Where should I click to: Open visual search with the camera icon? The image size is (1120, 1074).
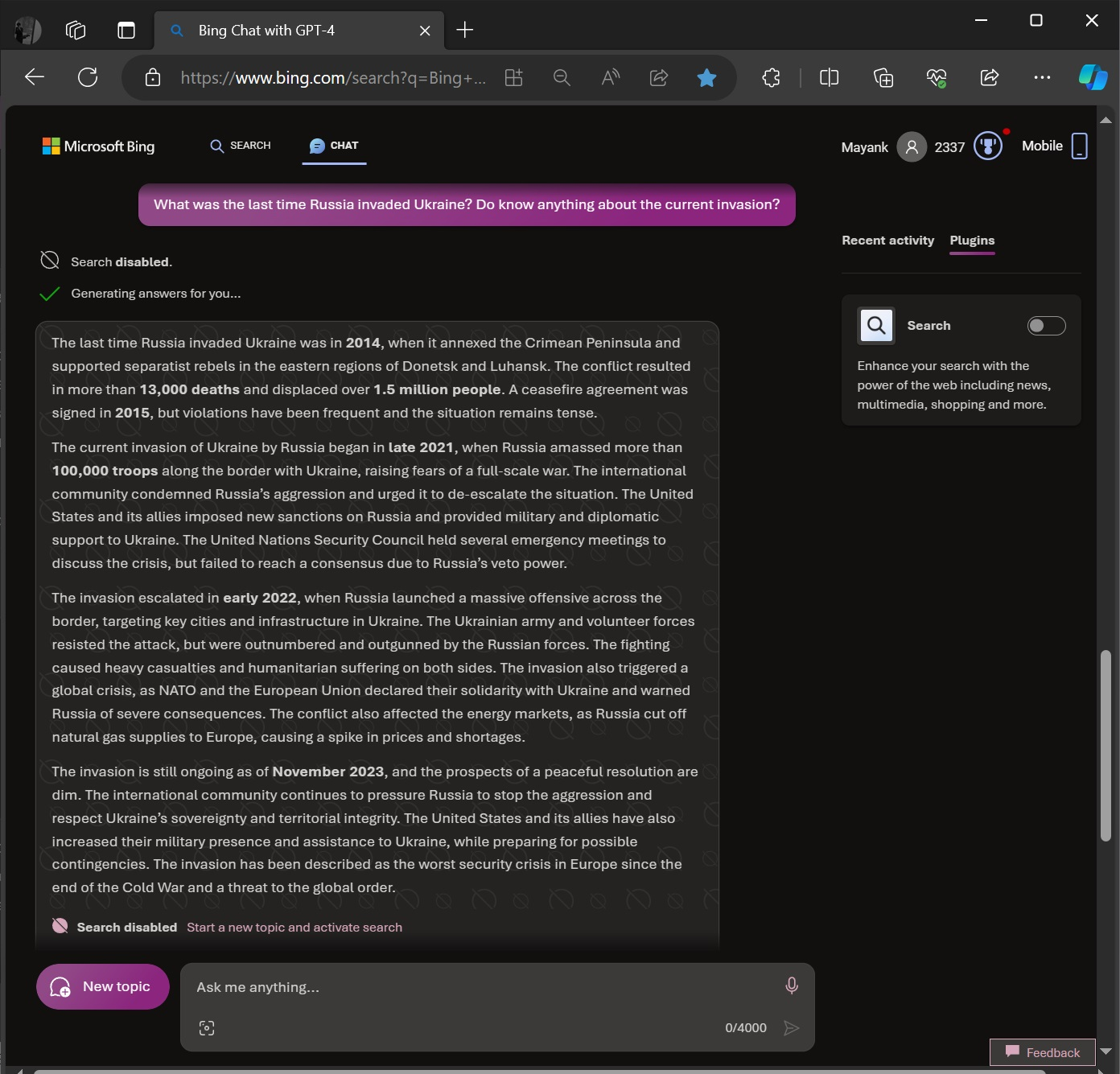point(207,1027)
